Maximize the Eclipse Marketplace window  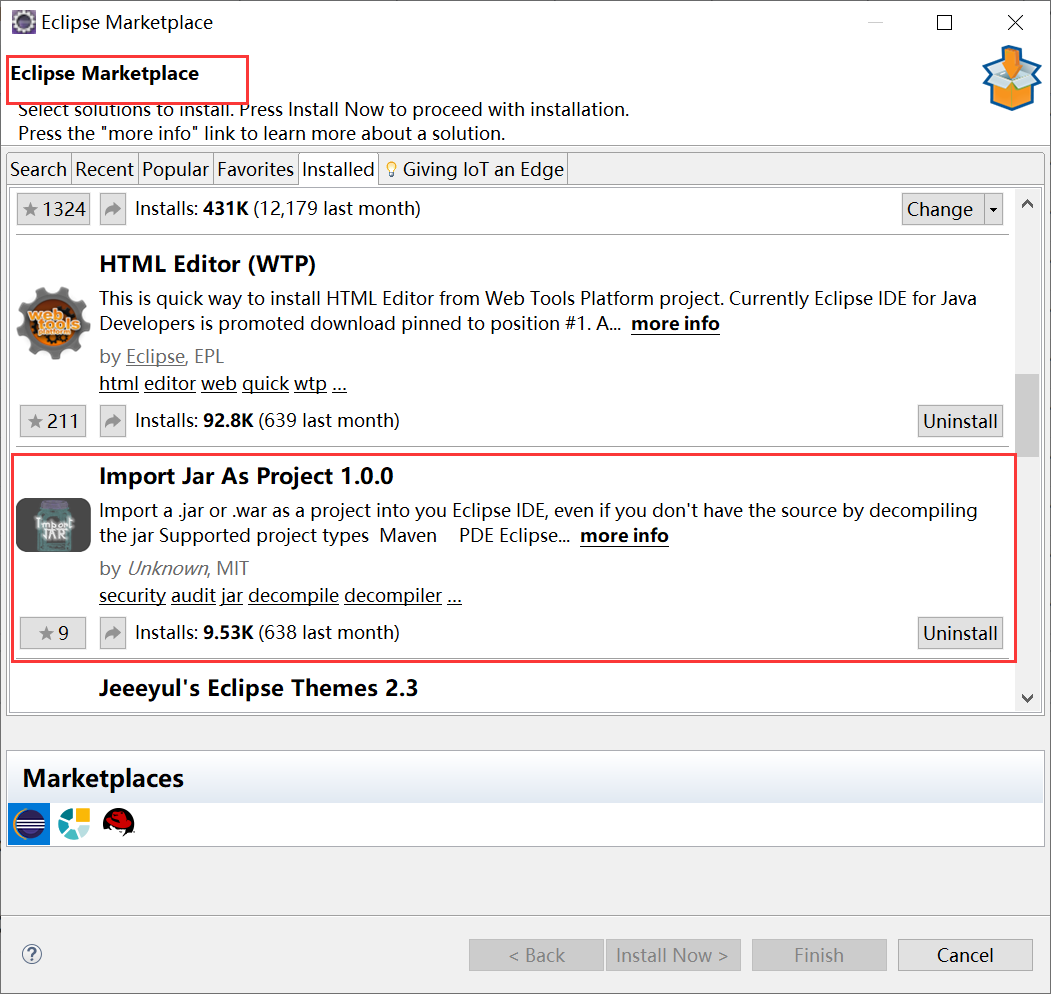coord(944,22)
